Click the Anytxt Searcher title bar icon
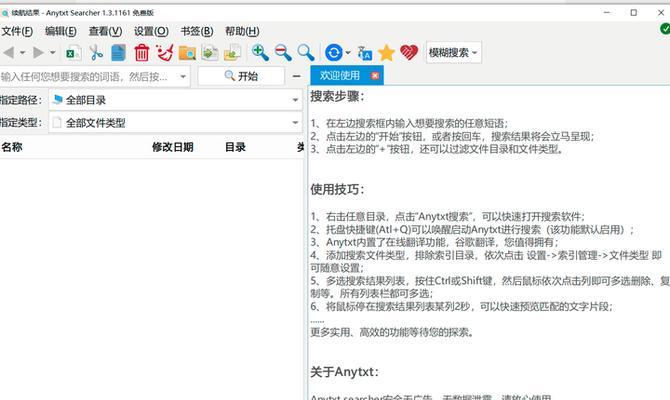Image resolution: width=670 pixels, height=400 pixels. [5, 13]
